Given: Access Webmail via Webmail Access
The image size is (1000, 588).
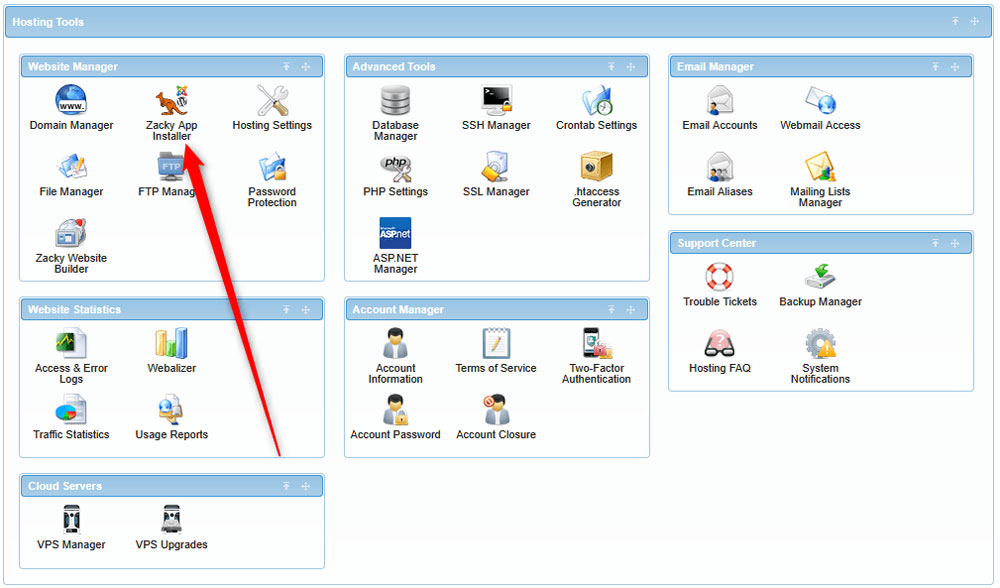Looking at the screenshot, I should tap(819, 108).
